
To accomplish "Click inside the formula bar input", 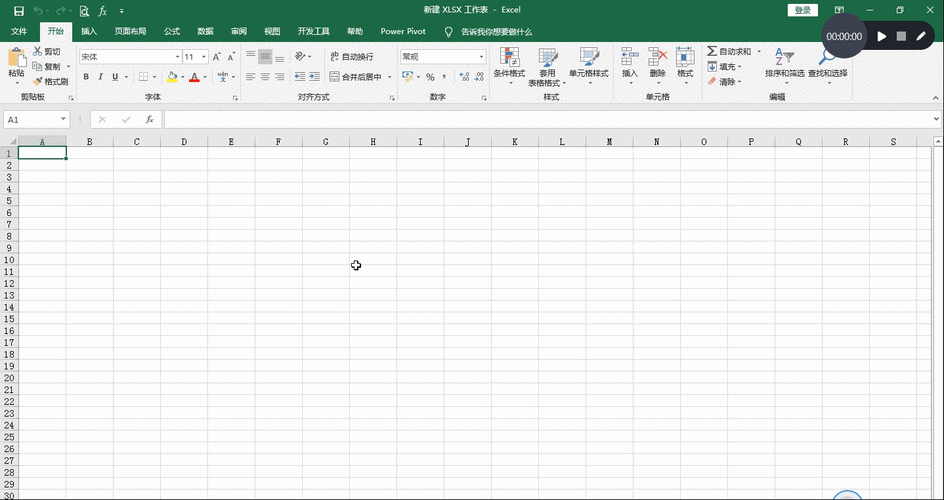I will coord(547,120).
